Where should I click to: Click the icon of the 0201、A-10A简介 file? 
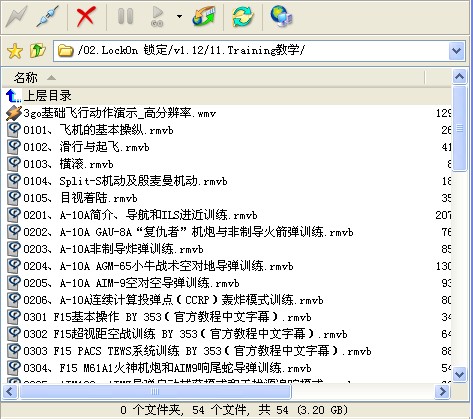coord(14,215)
